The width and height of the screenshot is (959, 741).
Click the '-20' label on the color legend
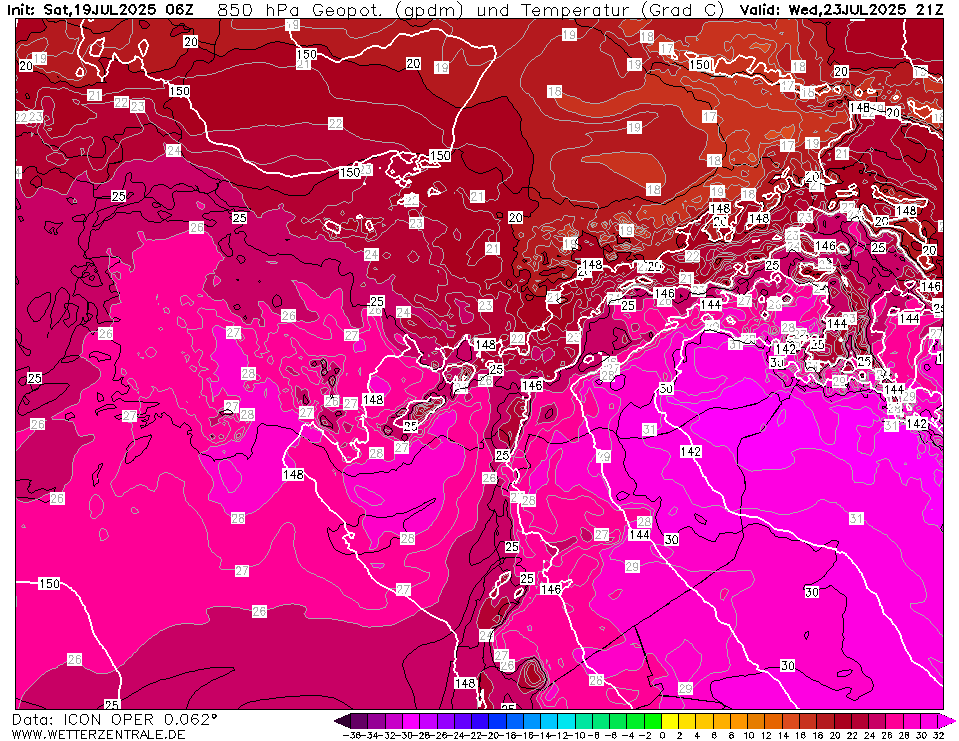489,735
